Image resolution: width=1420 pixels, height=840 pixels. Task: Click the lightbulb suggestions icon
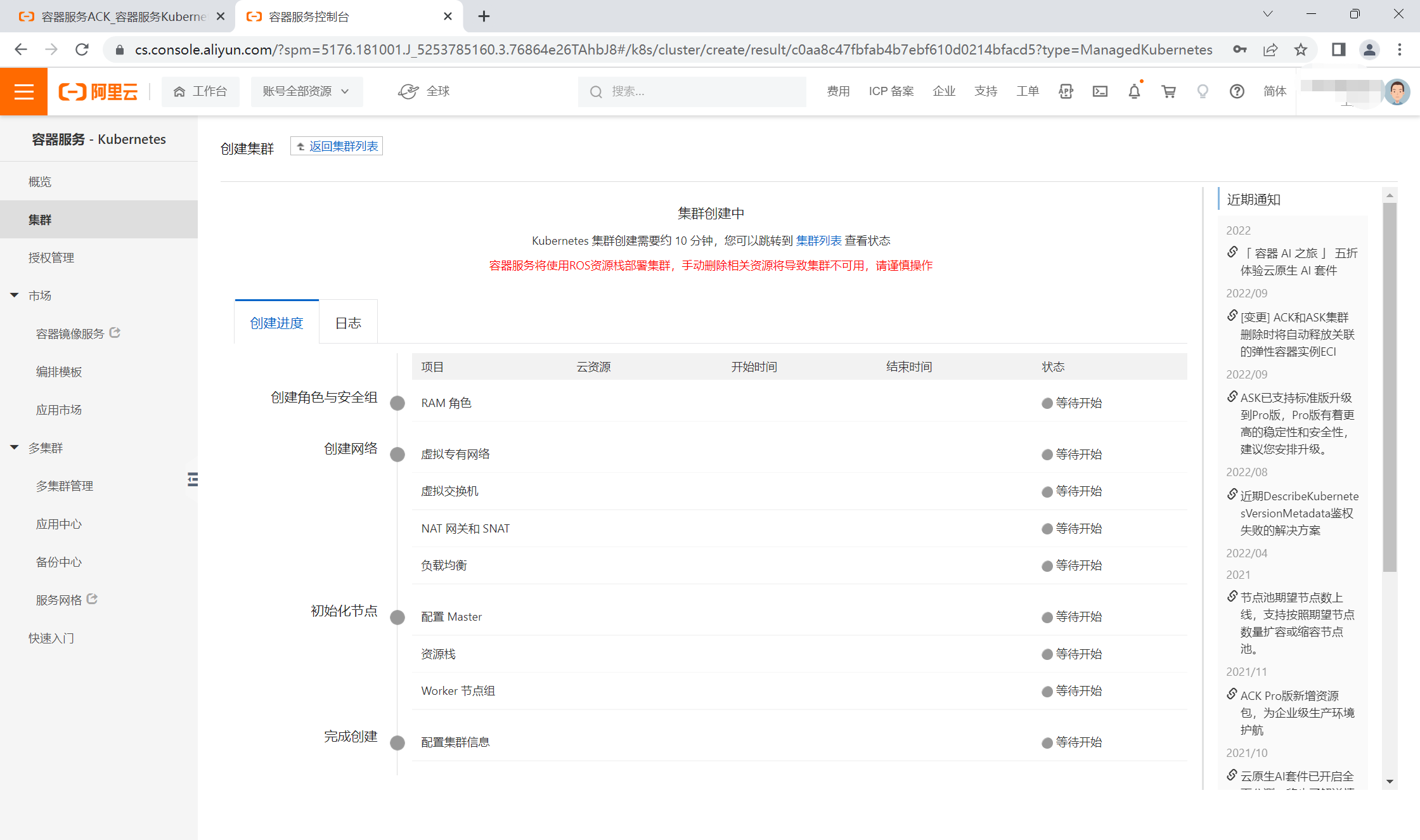pos(1203,91)
